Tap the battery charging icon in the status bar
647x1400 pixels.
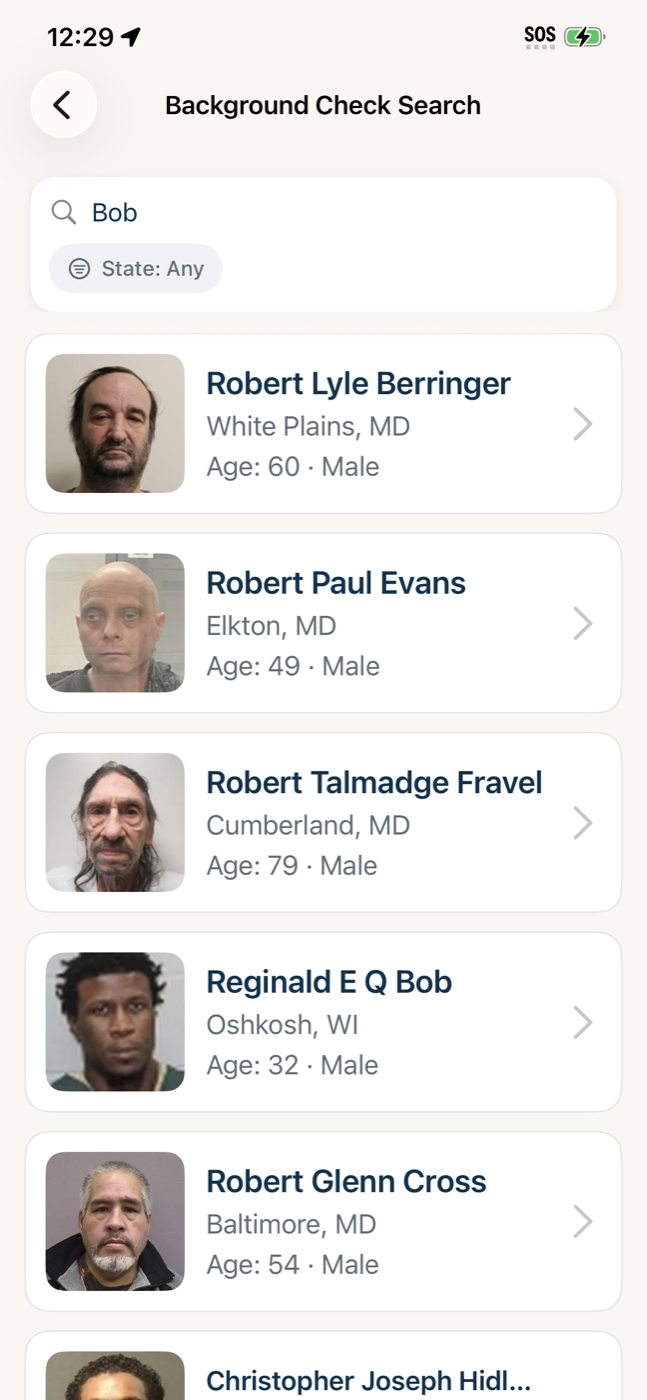coord(584,38)
